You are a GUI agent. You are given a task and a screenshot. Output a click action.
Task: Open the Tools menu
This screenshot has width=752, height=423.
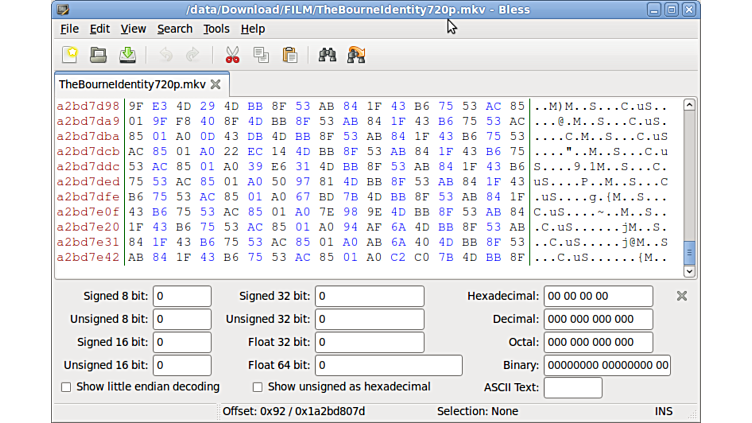(x=216, y=29)
